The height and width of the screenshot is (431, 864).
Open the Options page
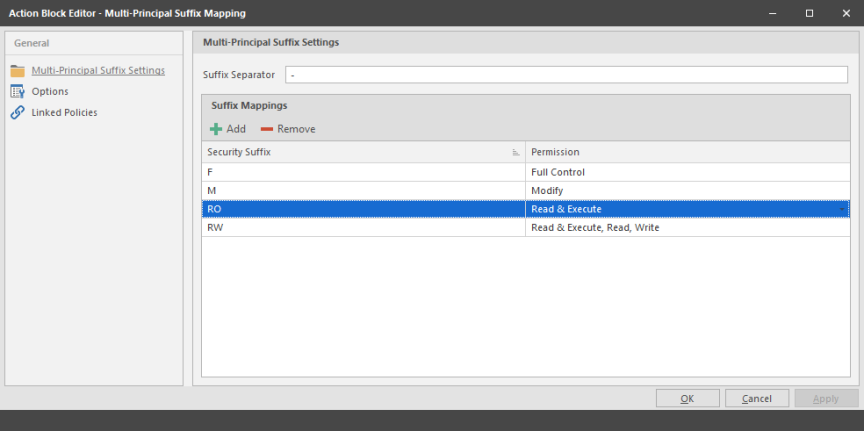50,92
